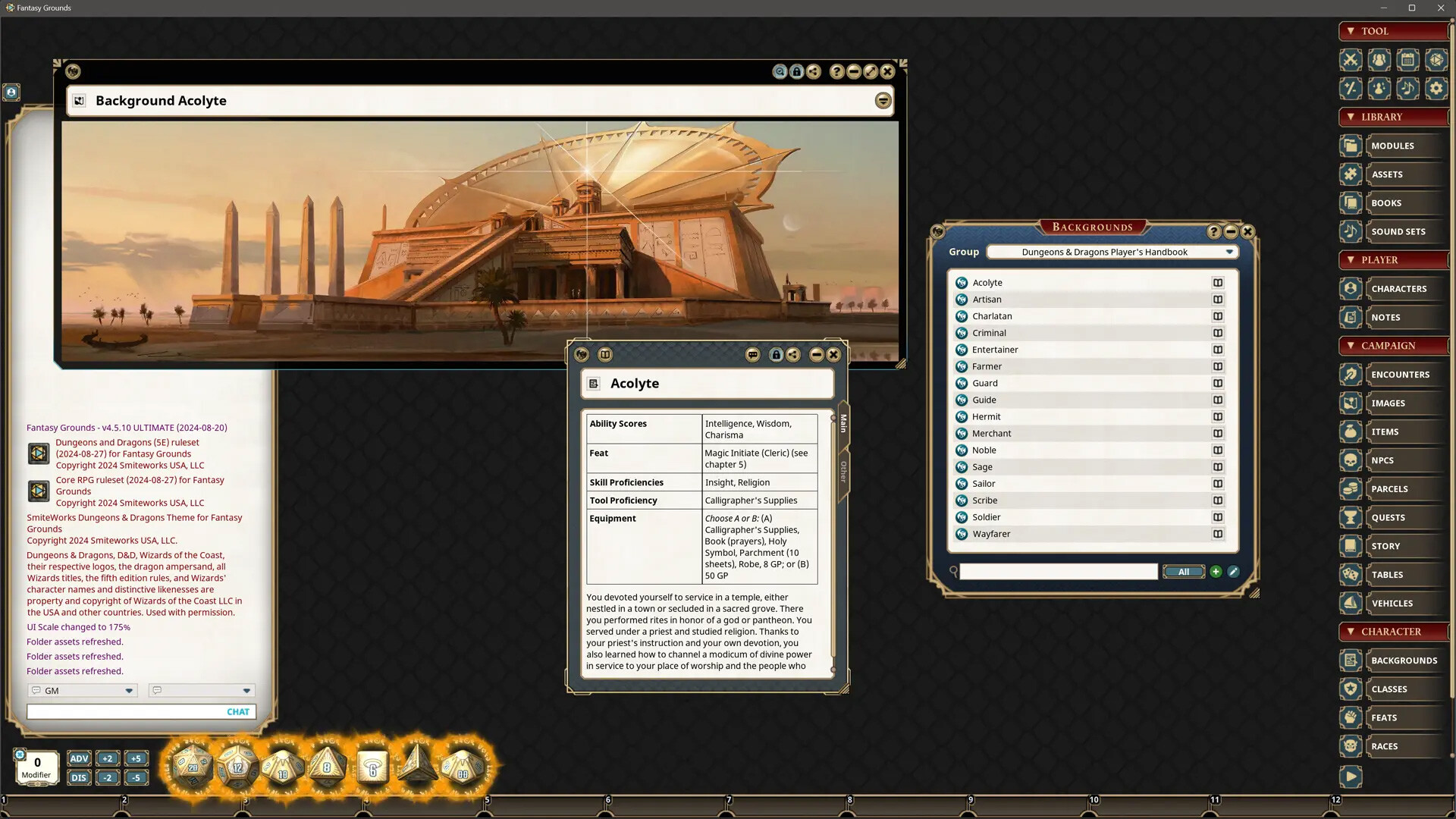1456x819 pixels.
Task: Select the +/- Modifiers tool icon
Action: pos(1350,88)
